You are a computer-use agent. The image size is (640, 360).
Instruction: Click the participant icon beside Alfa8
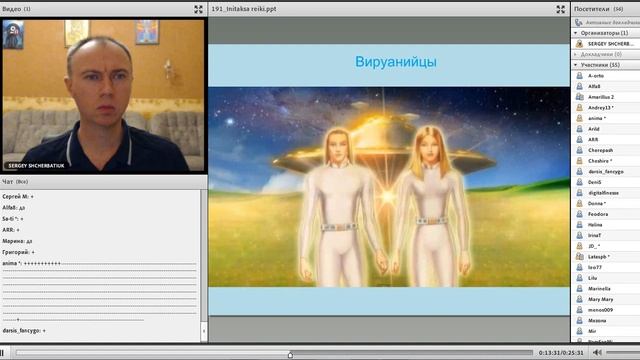(579, 86)
